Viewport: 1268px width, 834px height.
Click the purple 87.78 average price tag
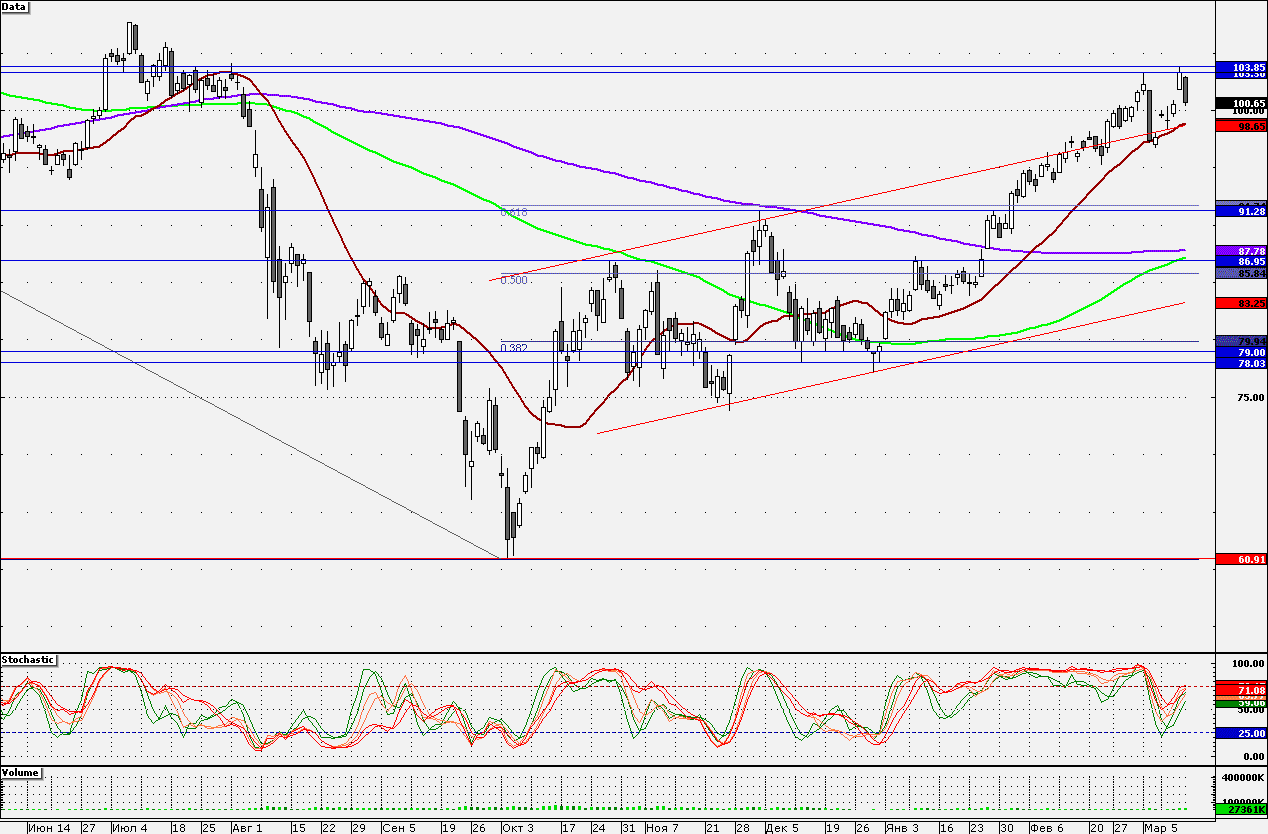point(1240,250)
